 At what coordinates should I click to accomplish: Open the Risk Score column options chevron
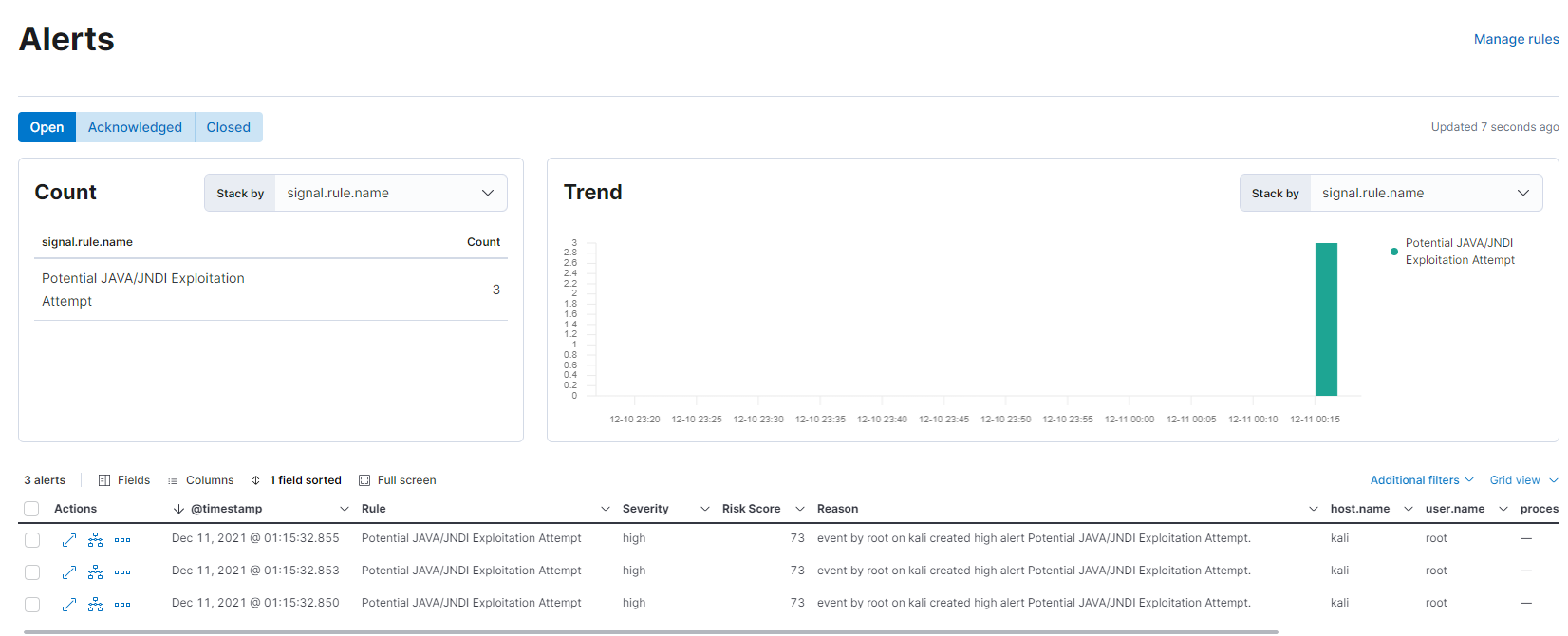coord(800,509)
